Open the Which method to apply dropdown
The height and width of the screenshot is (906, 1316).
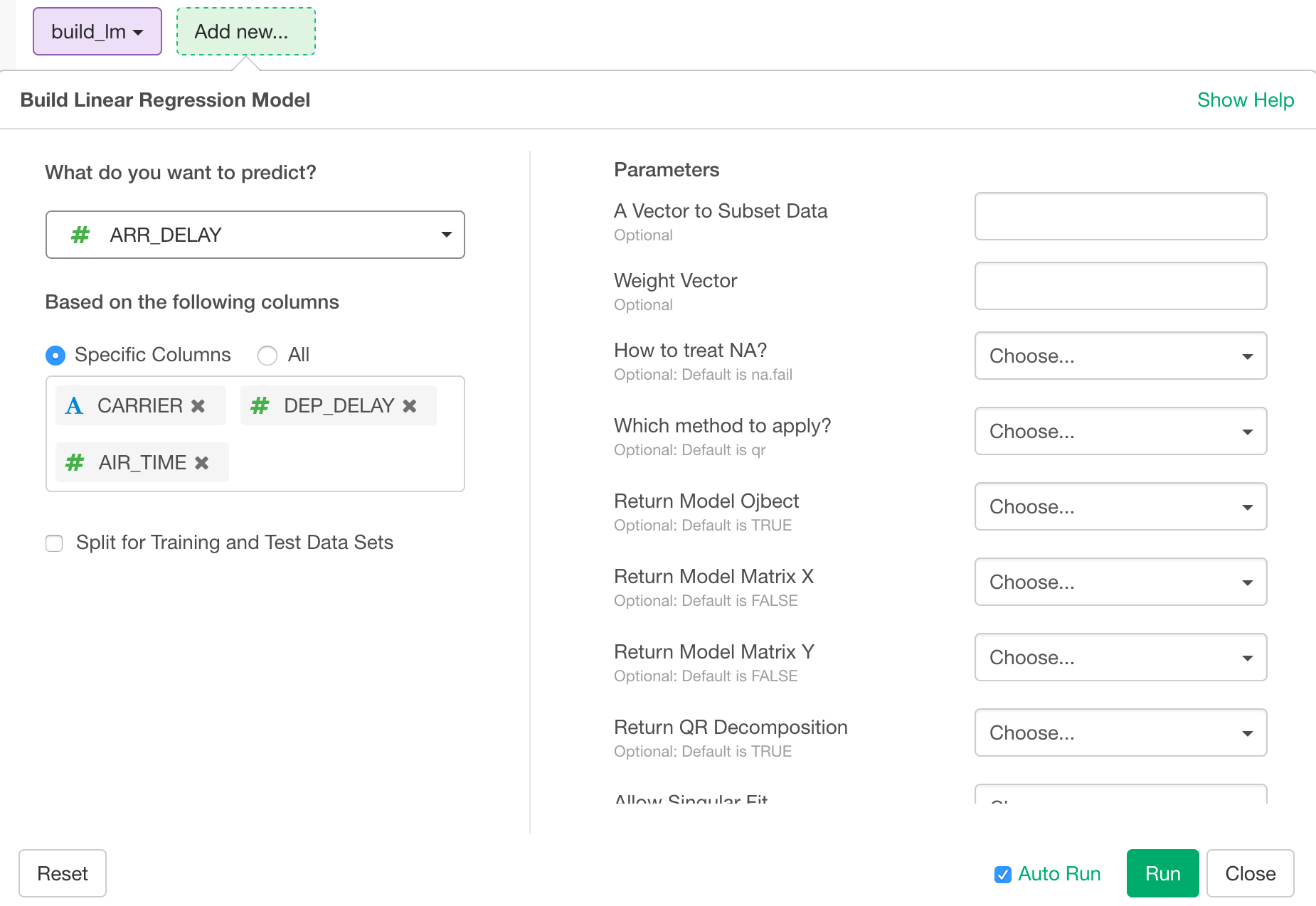click(x=1120, y=431)
